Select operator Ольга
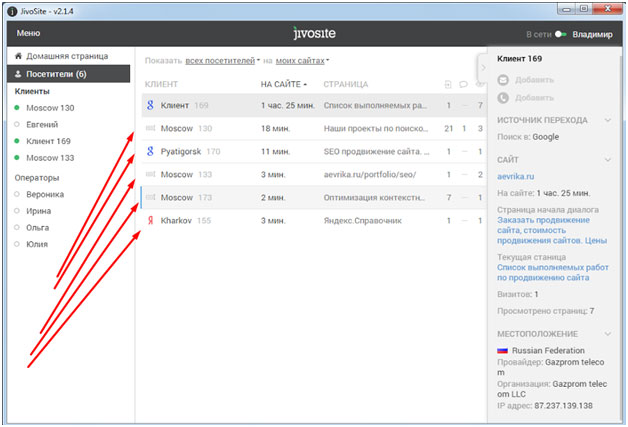Viewport: 628px width, 427px height. click(x=38, y=228)
